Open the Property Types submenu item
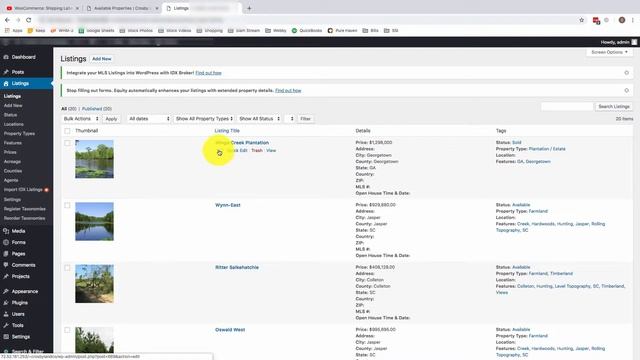The width and height of the screenshot is (640, 360). [19, 133]
